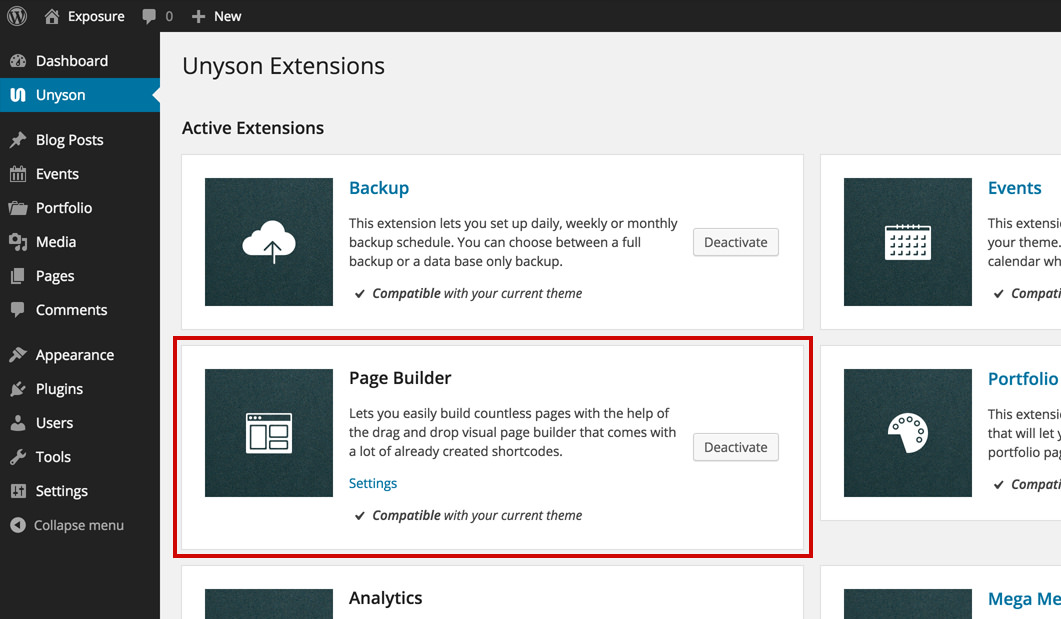Screen dimensions: 1061x619
Task: Click the pushpin icon for Blog Posts
Action: (18, 140)
